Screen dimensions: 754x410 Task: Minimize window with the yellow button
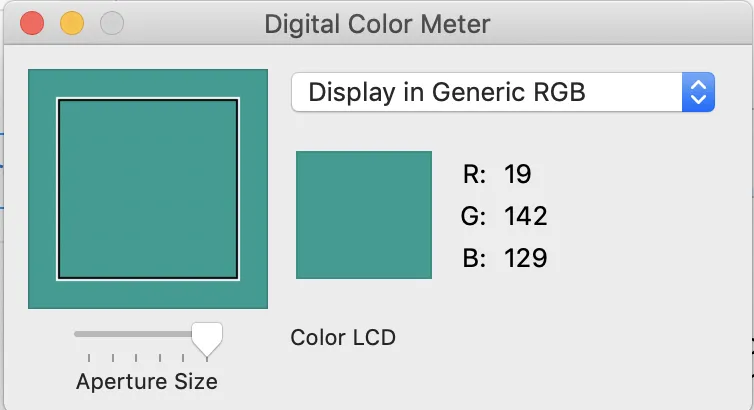72,22
